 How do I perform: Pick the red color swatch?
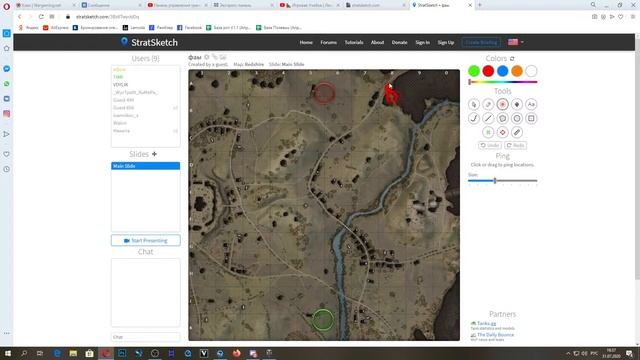(x=488, y=71)
